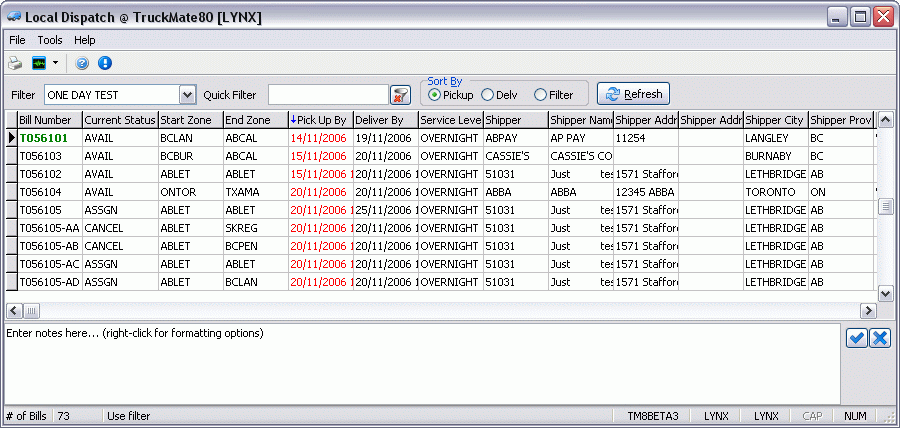The width and height of the screenshot is (900, 428).
Task: Click the blue exclamation info icon
Action: pyautogui.click(x=104, y=63)
